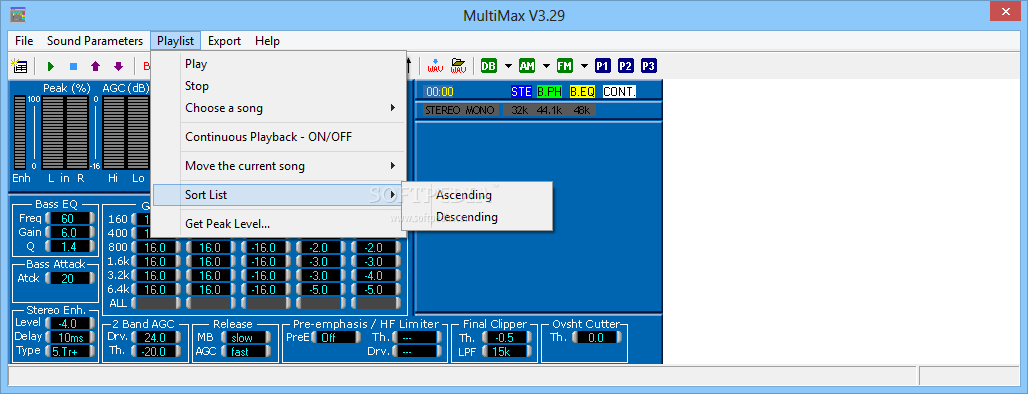Open the Export menu
The image size is (1028, 394).
point(224,41)
